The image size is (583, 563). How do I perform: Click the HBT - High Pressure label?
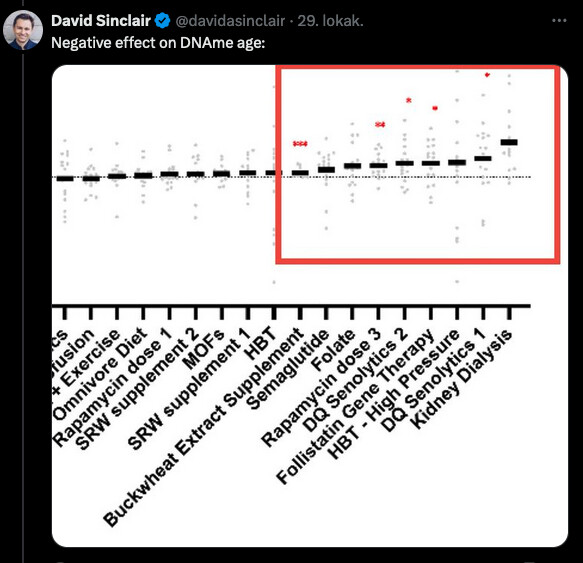coord(393,394)
